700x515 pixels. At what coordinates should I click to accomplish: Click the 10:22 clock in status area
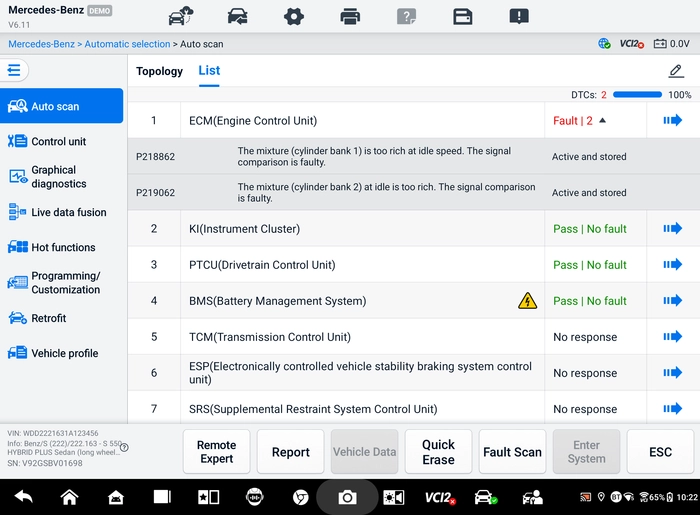(x=687, y=497)
